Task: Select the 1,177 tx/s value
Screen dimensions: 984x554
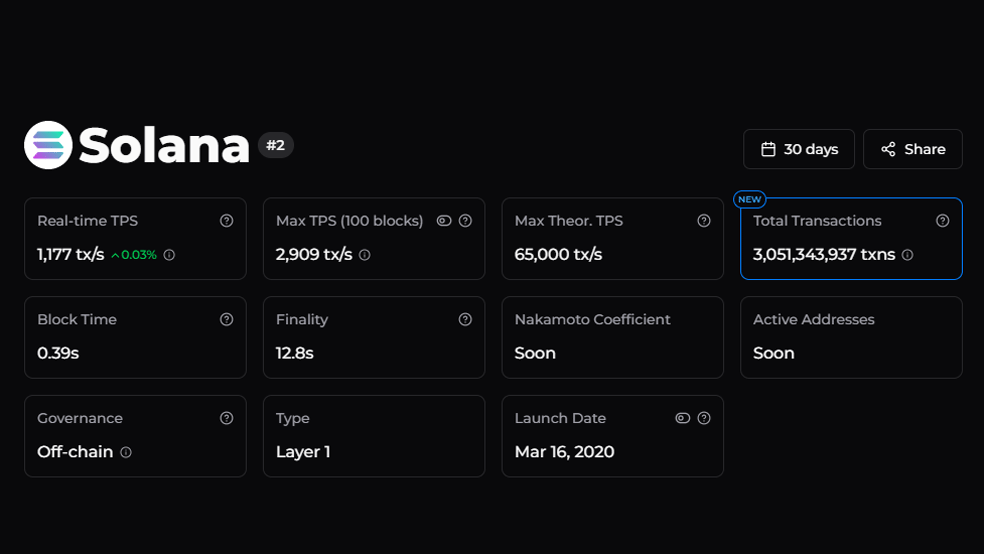Action: tap(70, 255)
